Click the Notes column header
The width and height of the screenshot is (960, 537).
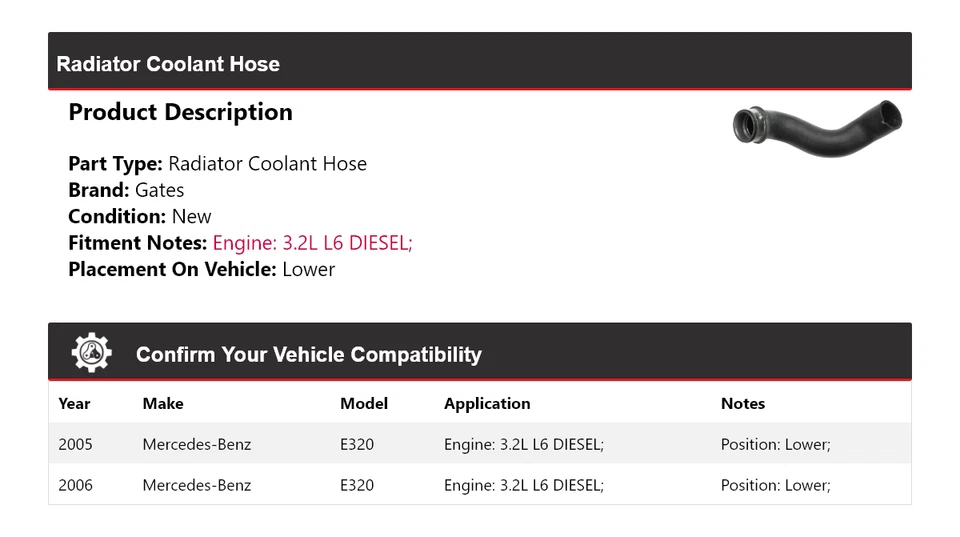(x=742, y=404)
